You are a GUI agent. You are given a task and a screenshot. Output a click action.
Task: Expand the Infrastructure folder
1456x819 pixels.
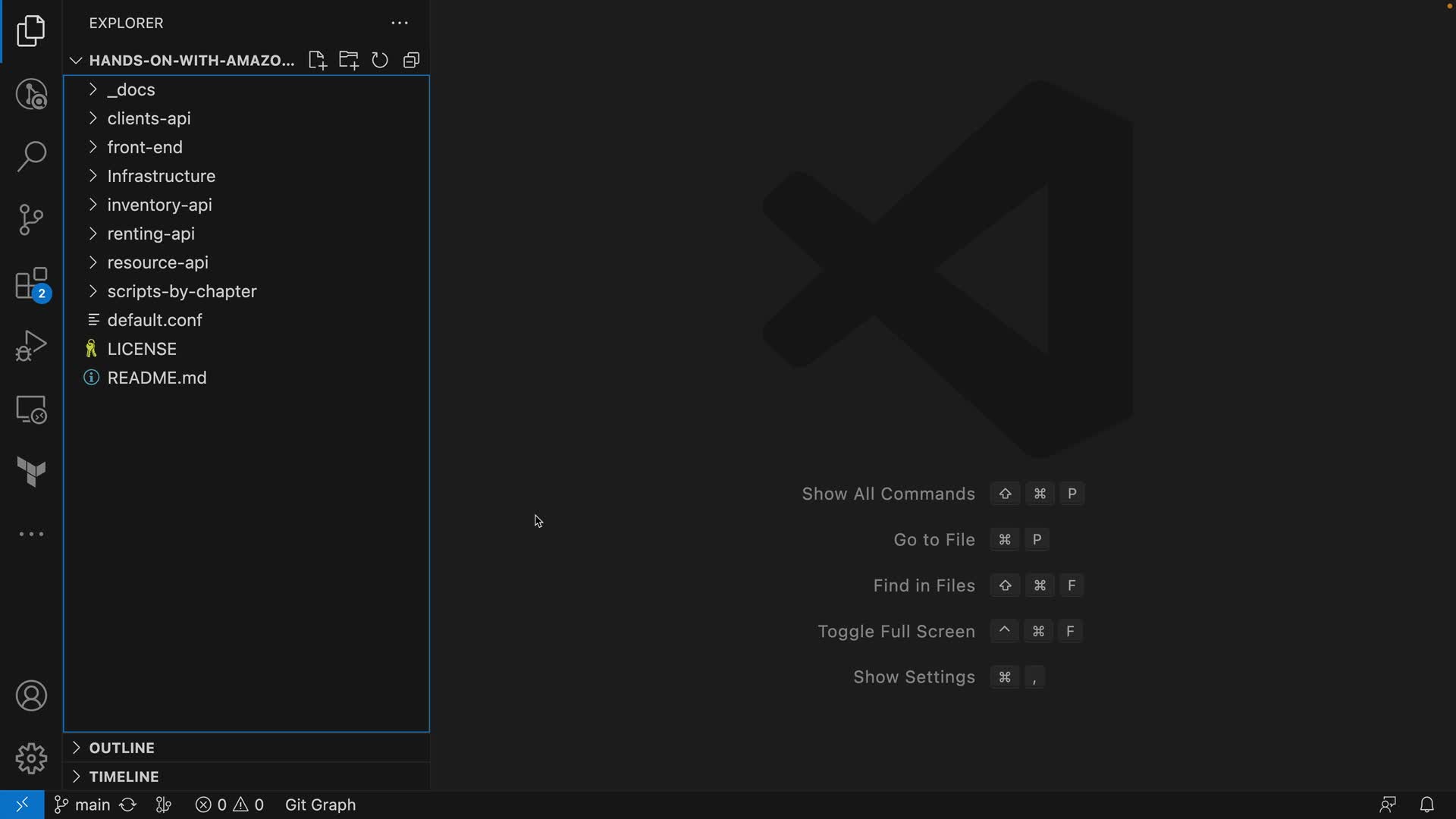coord(161,176)
